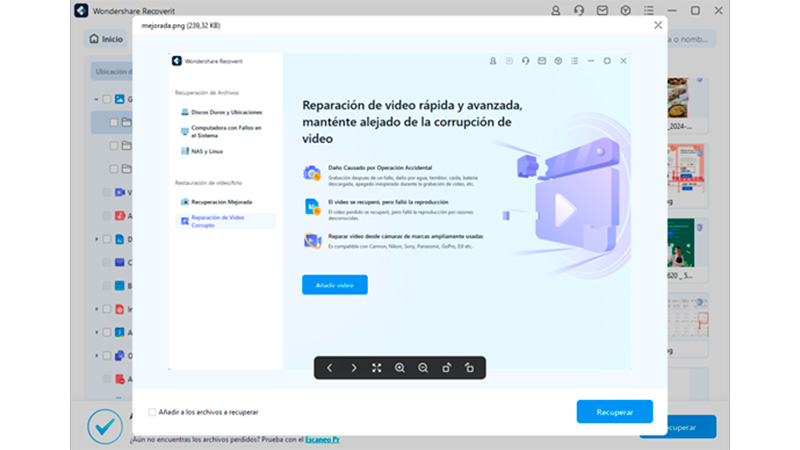Rotate the preview image clockwise
This screenshot has height=450, width=800.
click(x=446, y=368)
